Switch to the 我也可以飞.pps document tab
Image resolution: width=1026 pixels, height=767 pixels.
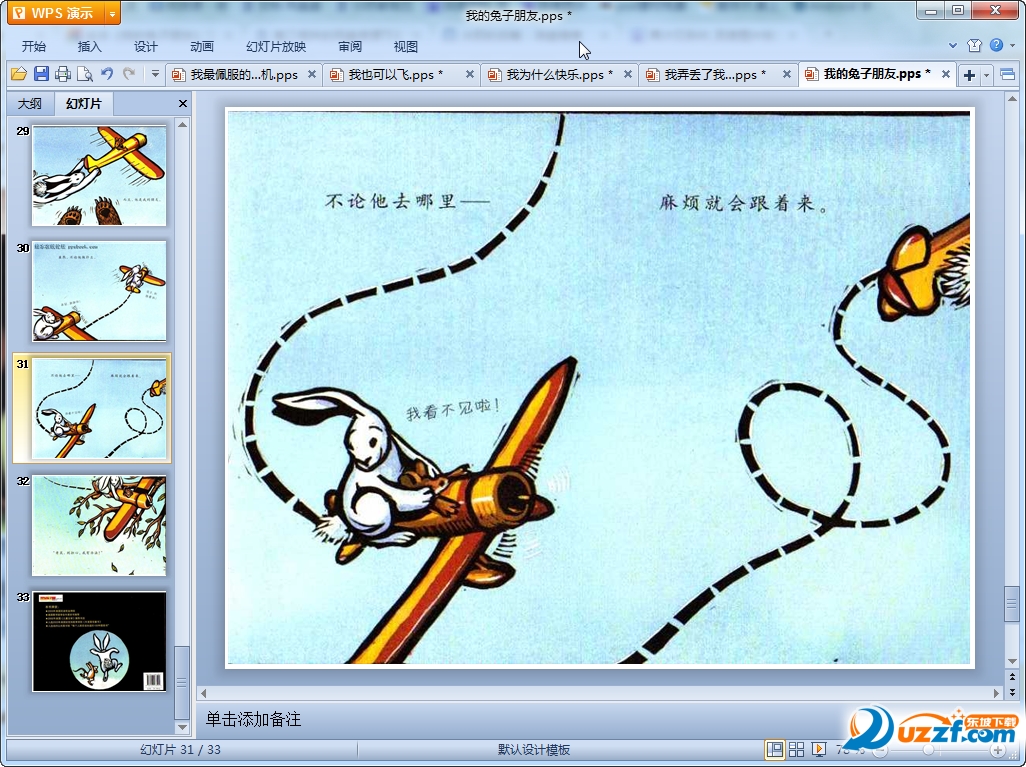[x=396, y=75]
